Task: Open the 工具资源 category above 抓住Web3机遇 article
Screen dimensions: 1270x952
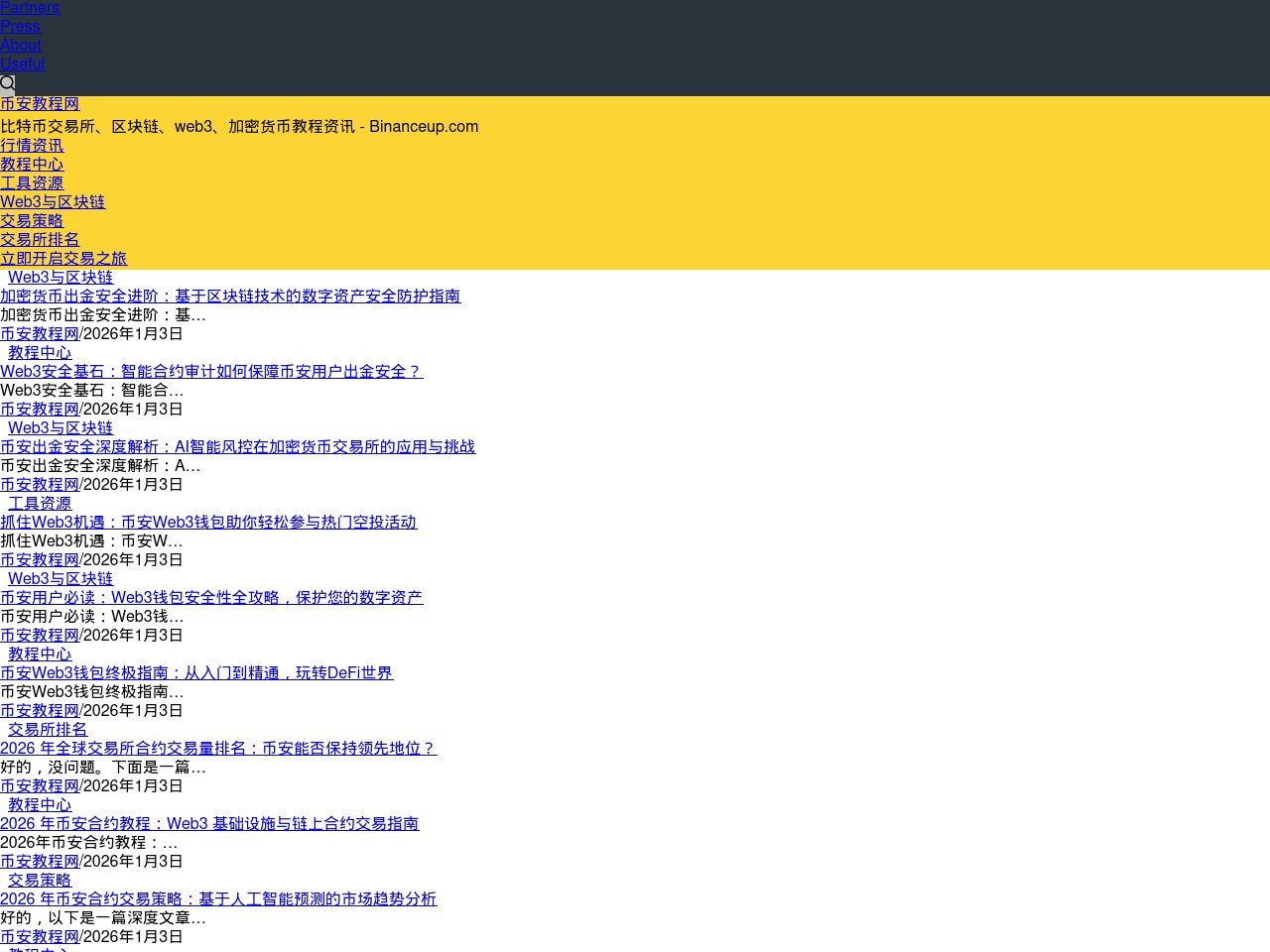Action: 40,504
